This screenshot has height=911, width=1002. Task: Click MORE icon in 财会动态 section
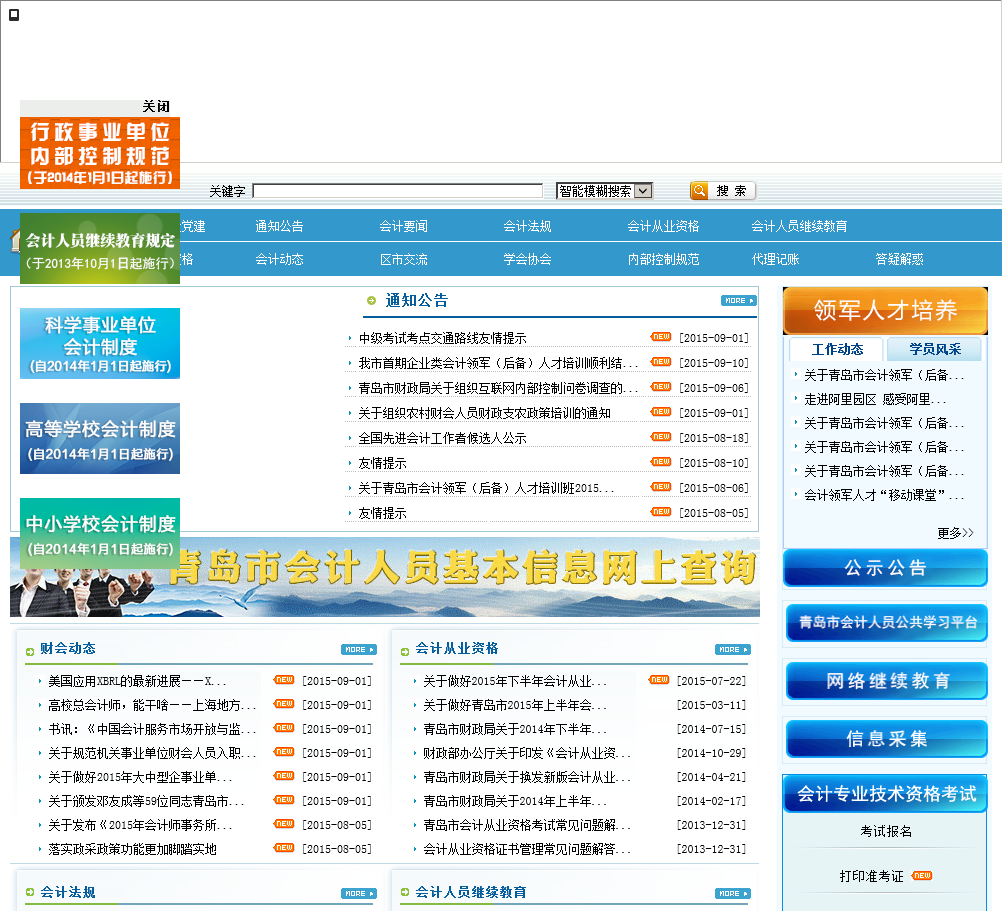pyautogui.click(x=358, y=650)
